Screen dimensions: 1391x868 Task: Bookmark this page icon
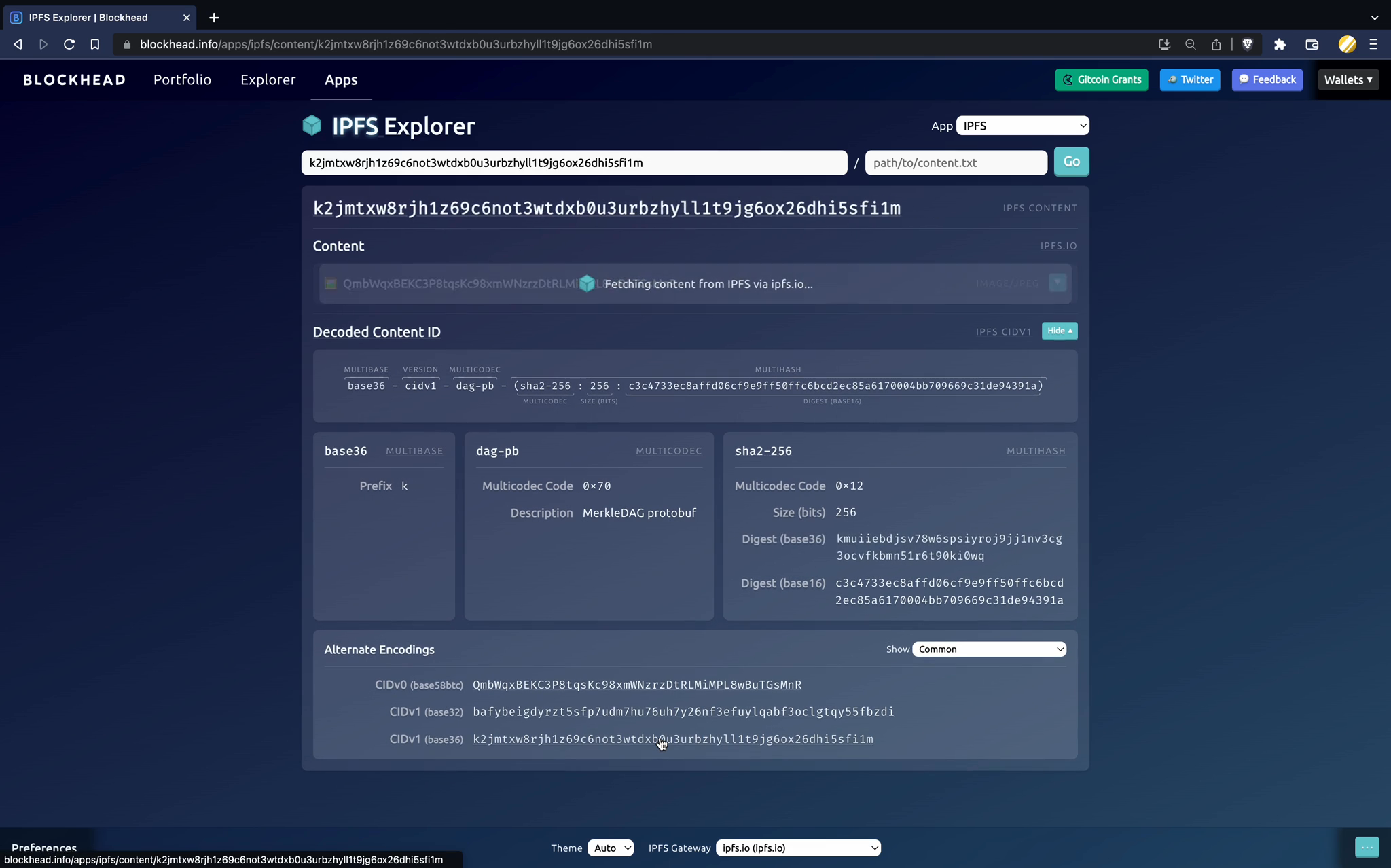tap(95, 44)
